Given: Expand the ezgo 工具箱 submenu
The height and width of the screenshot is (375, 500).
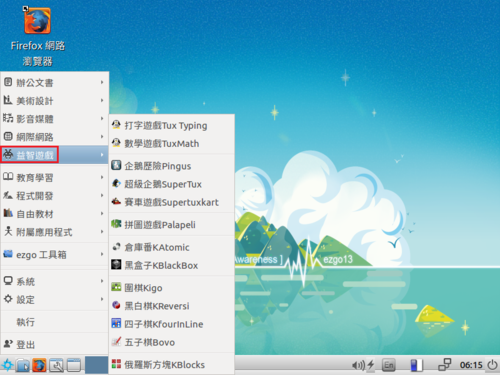Looking at the screenshot, I should click(x=55, y=254).
